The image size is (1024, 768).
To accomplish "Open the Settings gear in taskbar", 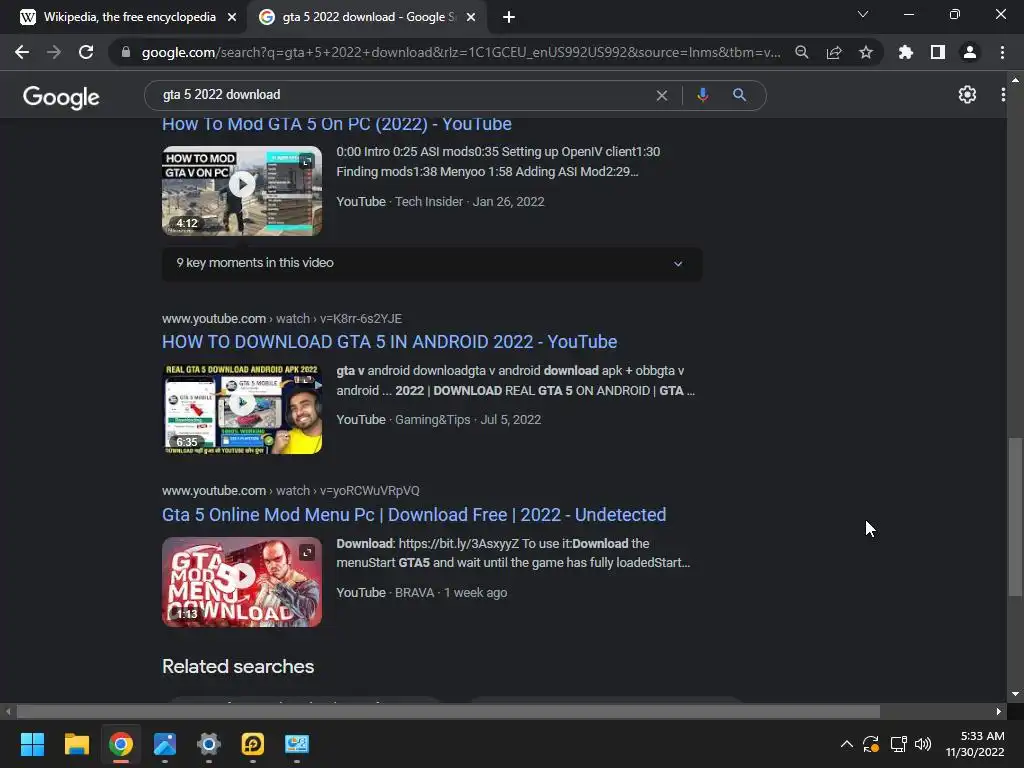I will pyautogui.click(x=209, y=744).
